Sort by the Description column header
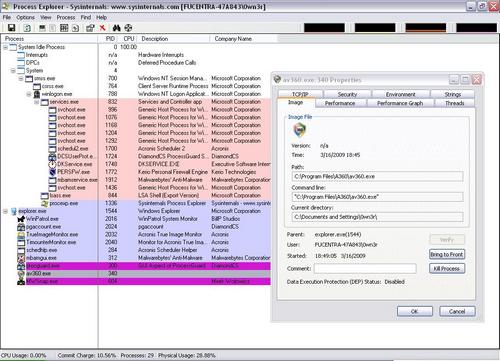Screen dimensions: 500x361 coord(174,39)
